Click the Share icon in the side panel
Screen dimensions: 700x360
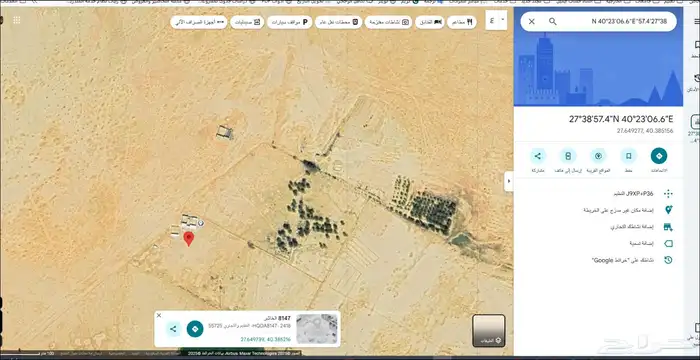tap(538, 156)
